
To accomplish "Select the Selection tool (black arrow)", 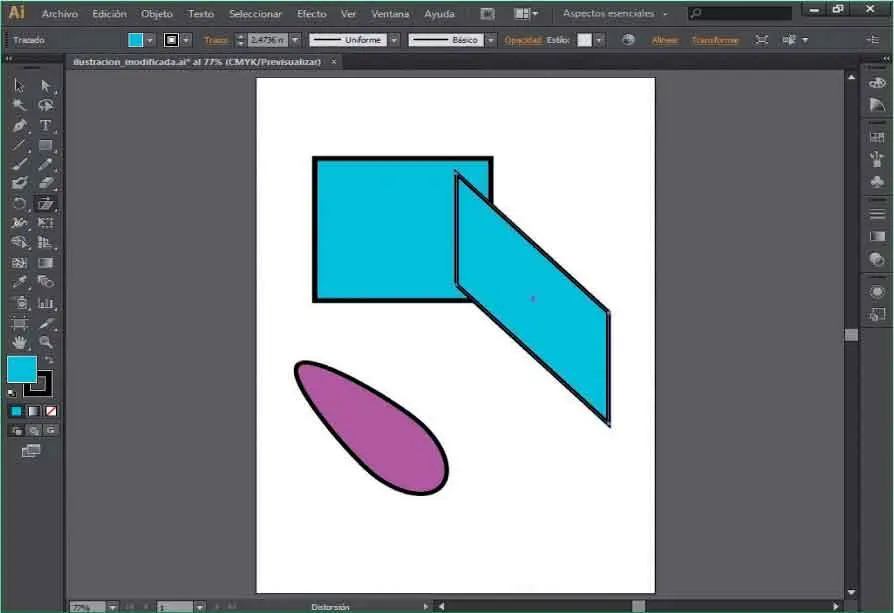I will (19, 86).
